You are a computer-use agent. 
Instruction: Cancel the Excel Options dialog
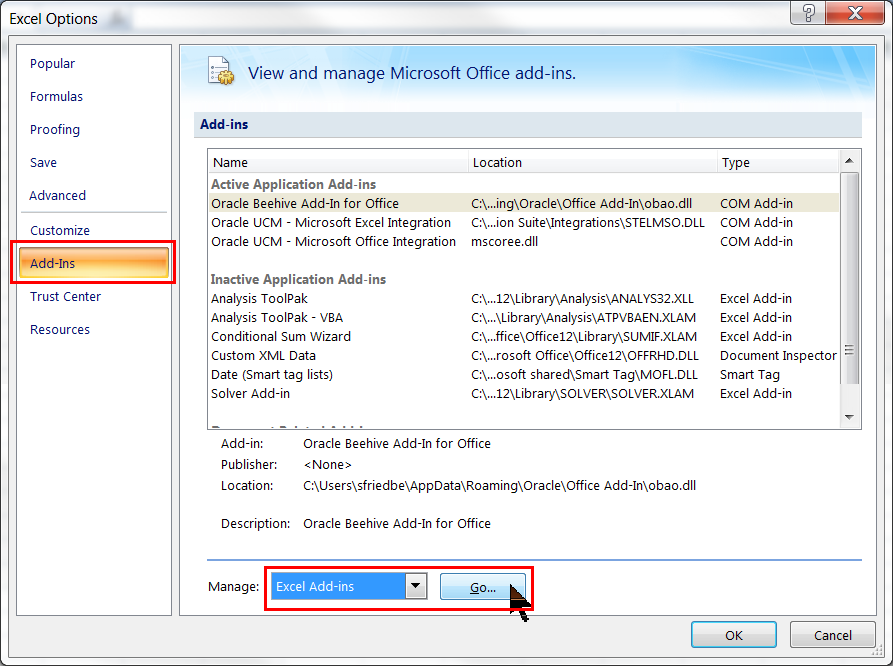coord(832,635)
